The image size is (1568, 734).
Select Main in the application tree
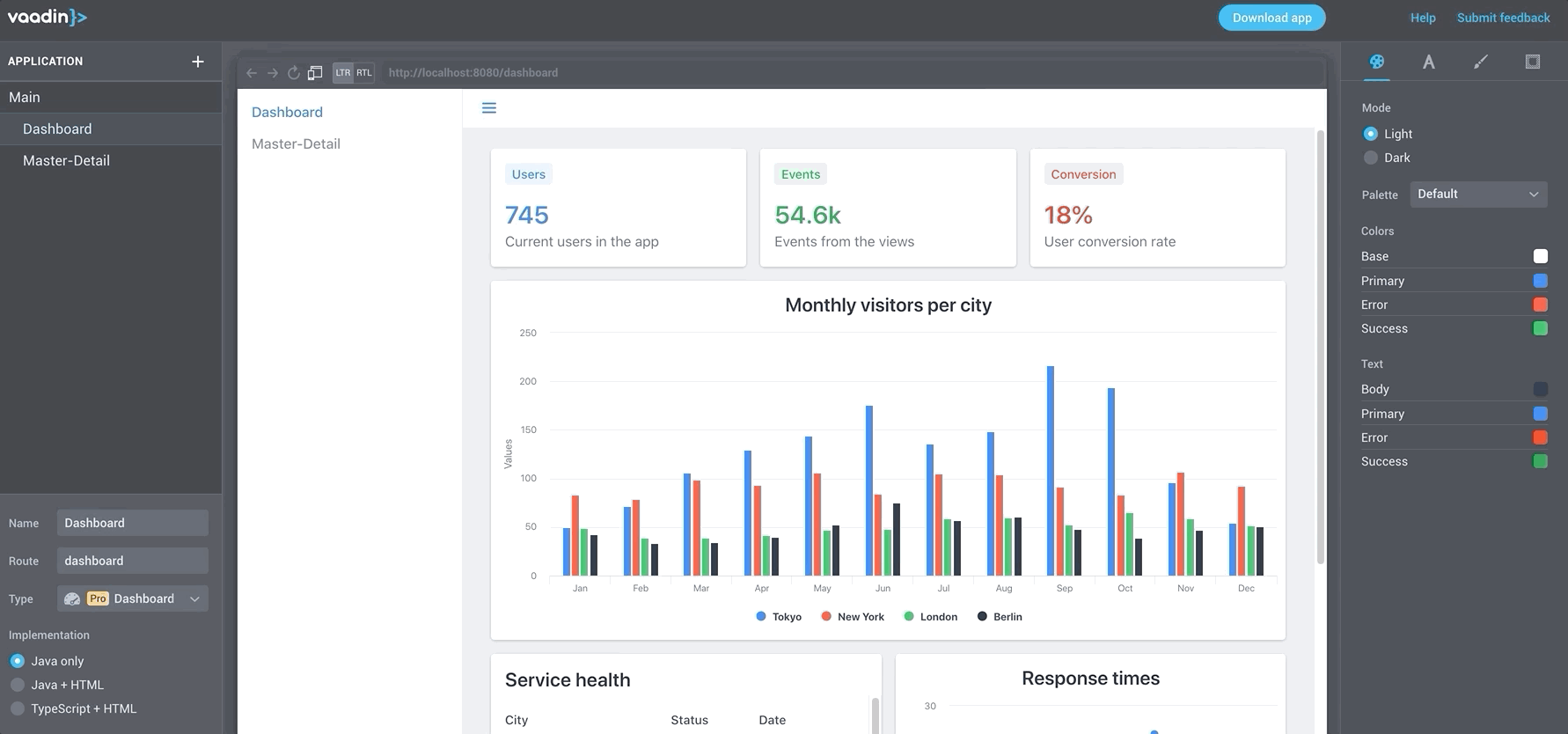111,98
